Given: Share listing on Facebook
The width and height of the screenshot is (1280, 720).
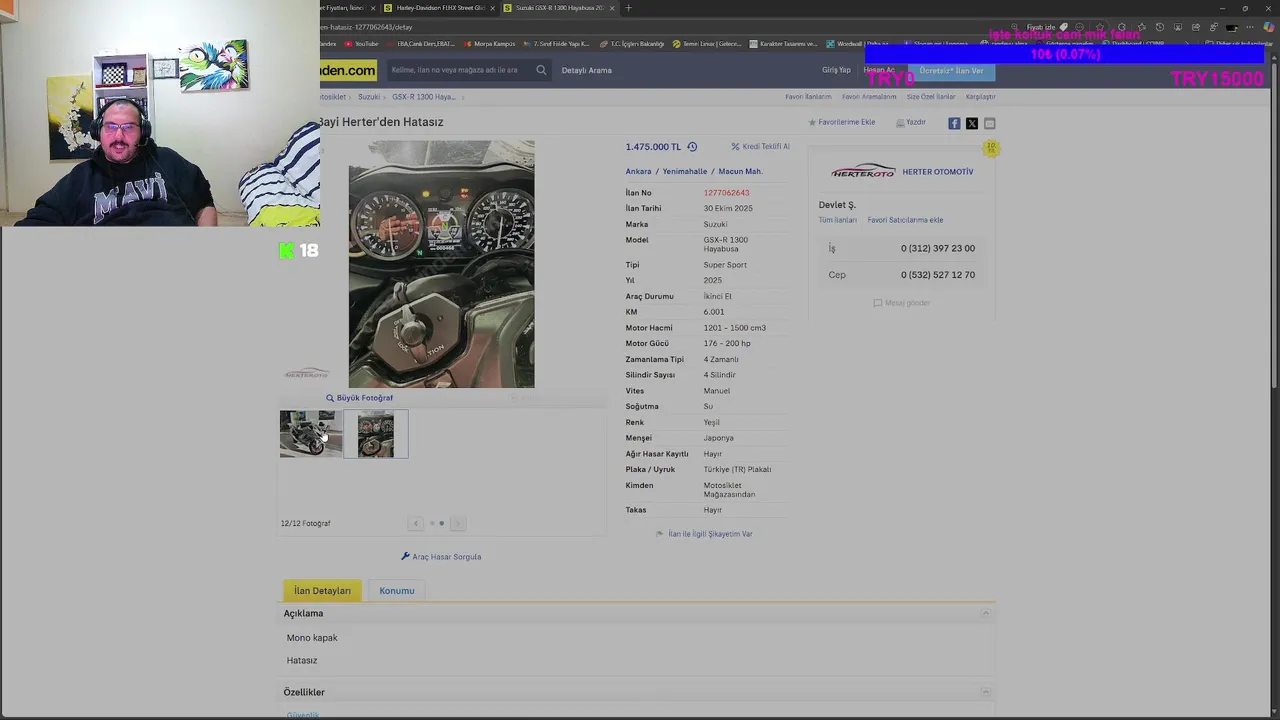Looking at the screenshot, I should click(954, 123).
